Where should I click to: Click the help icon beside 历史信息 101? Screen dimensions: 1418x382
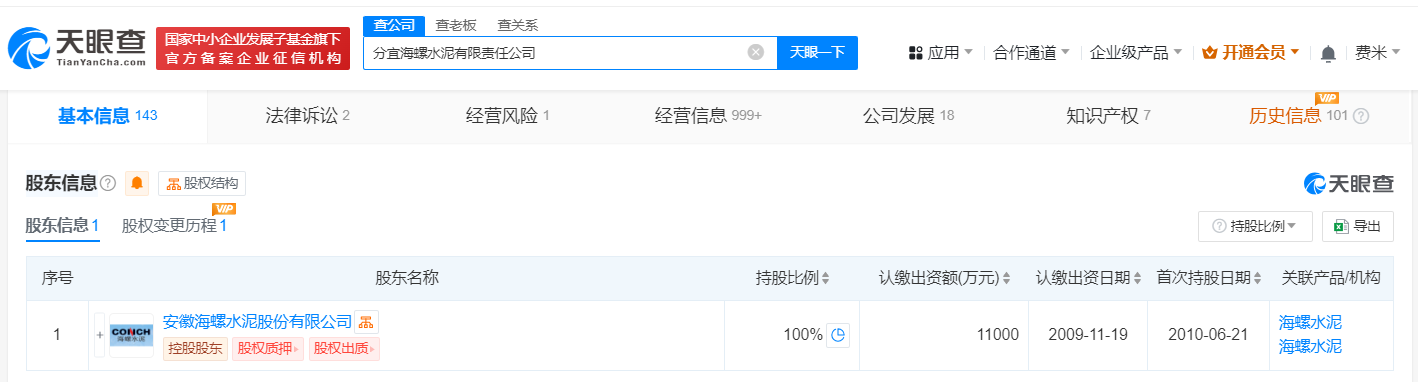(1360, 116)
